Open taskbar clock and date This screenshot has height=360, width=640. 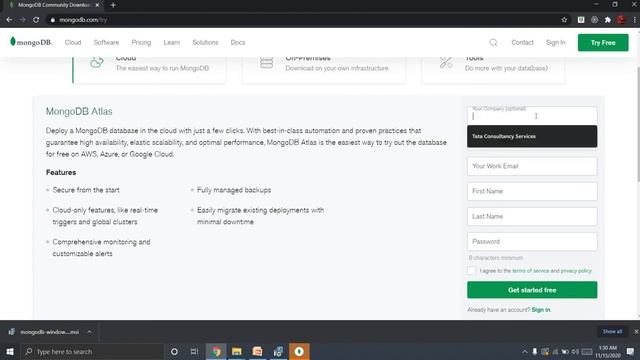coord(608,351)
